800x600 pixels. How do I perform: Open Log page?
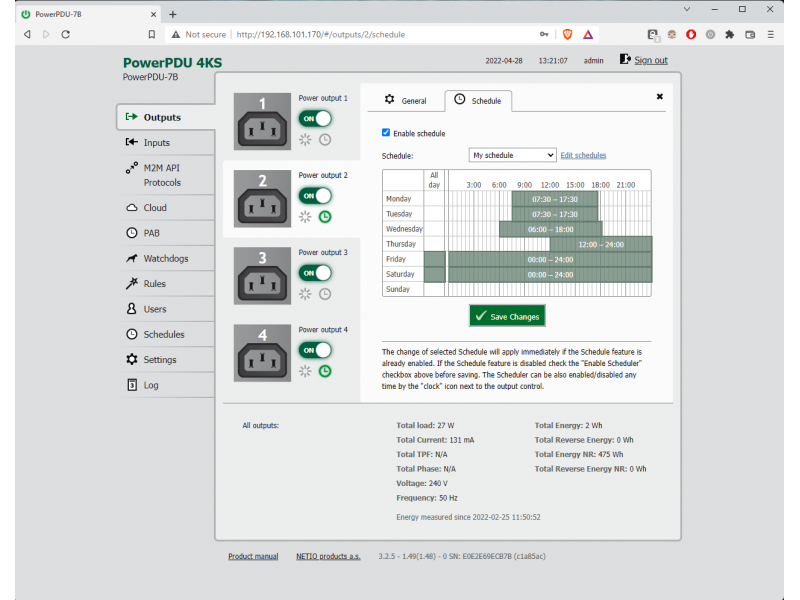click(x=166, y=385)
